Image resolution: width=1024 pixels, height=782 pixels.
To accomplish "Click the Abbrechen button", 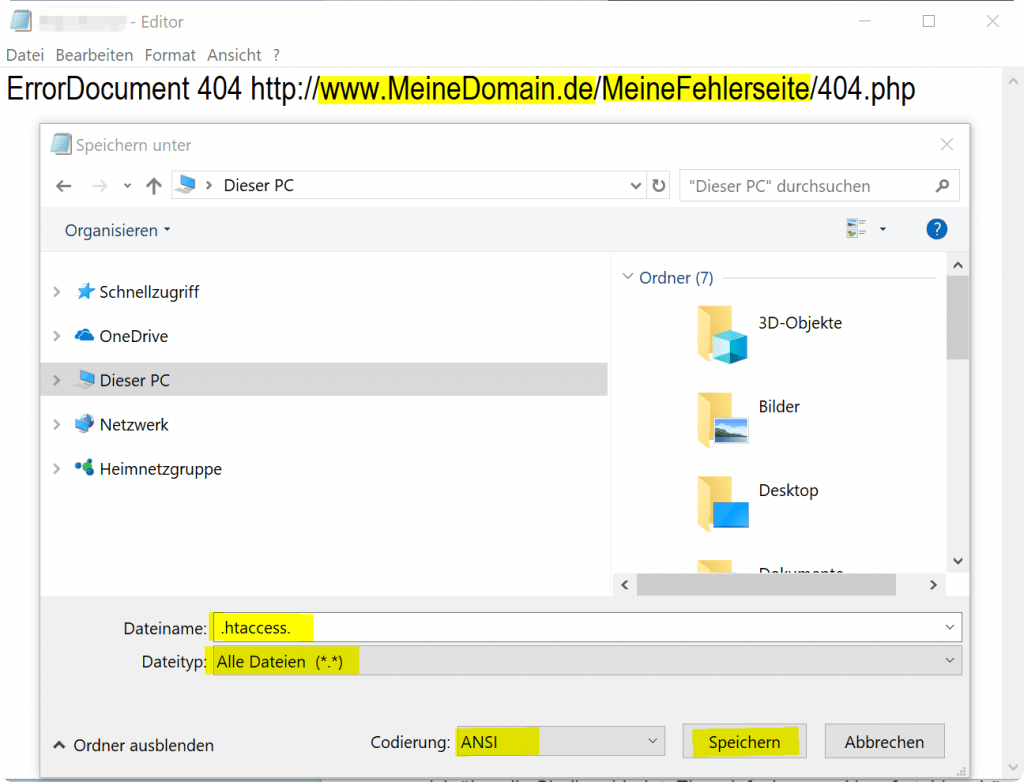I will [884, 741].
